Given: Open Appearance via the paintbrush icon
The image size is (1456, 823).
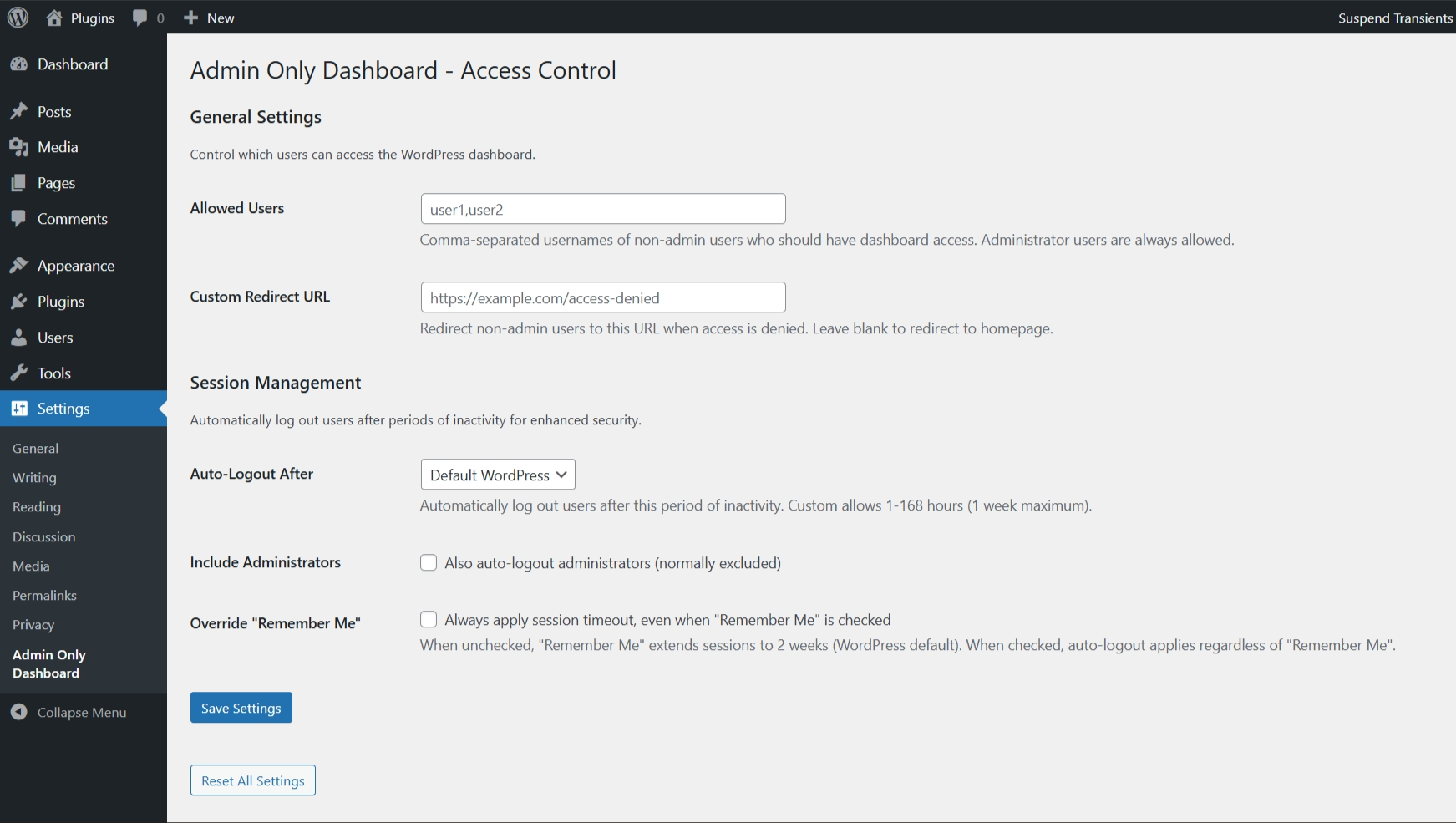Looking at the screenshot, I should 20,265.
